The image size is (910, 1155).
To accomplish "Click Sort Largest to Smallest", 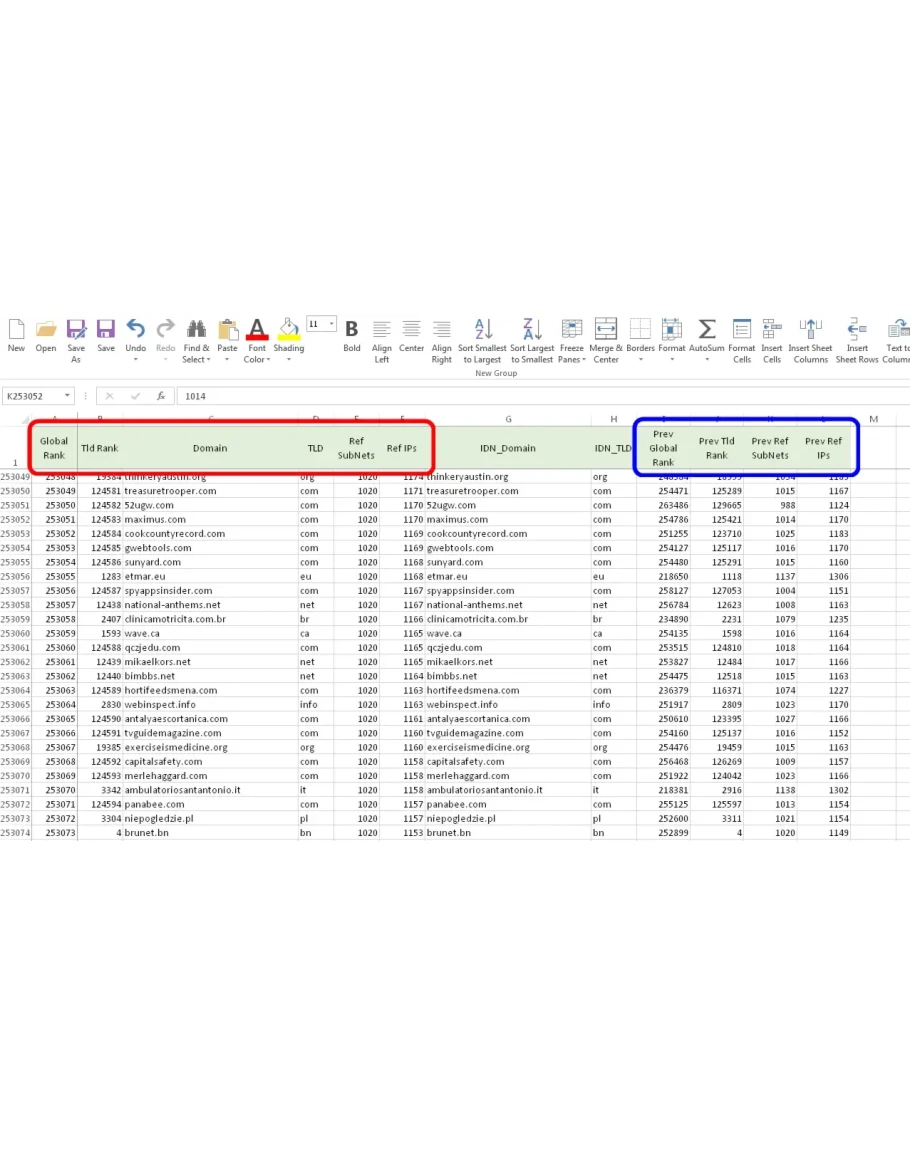I will pyautogui.click(x=532, y=329).
